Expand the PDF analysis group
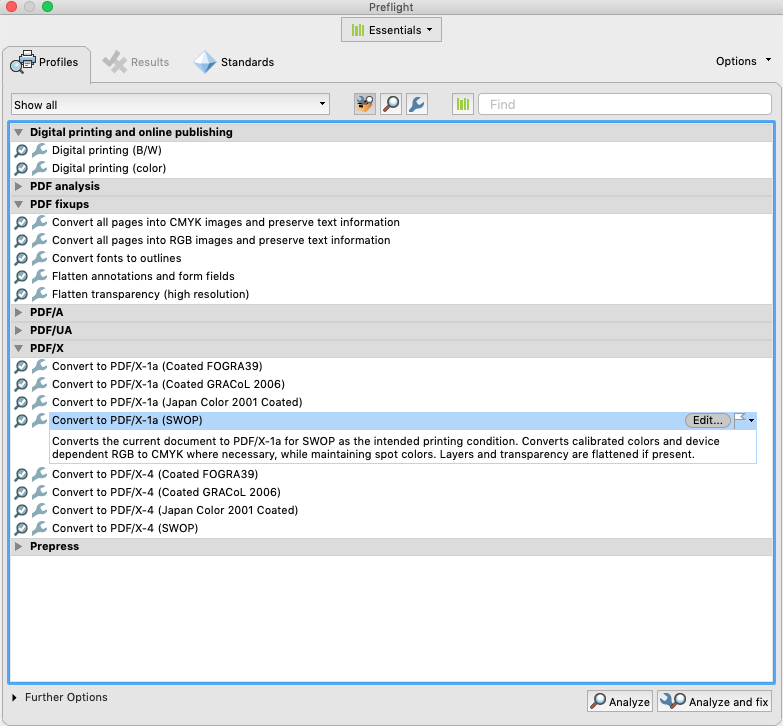 [x=18, y=186]
